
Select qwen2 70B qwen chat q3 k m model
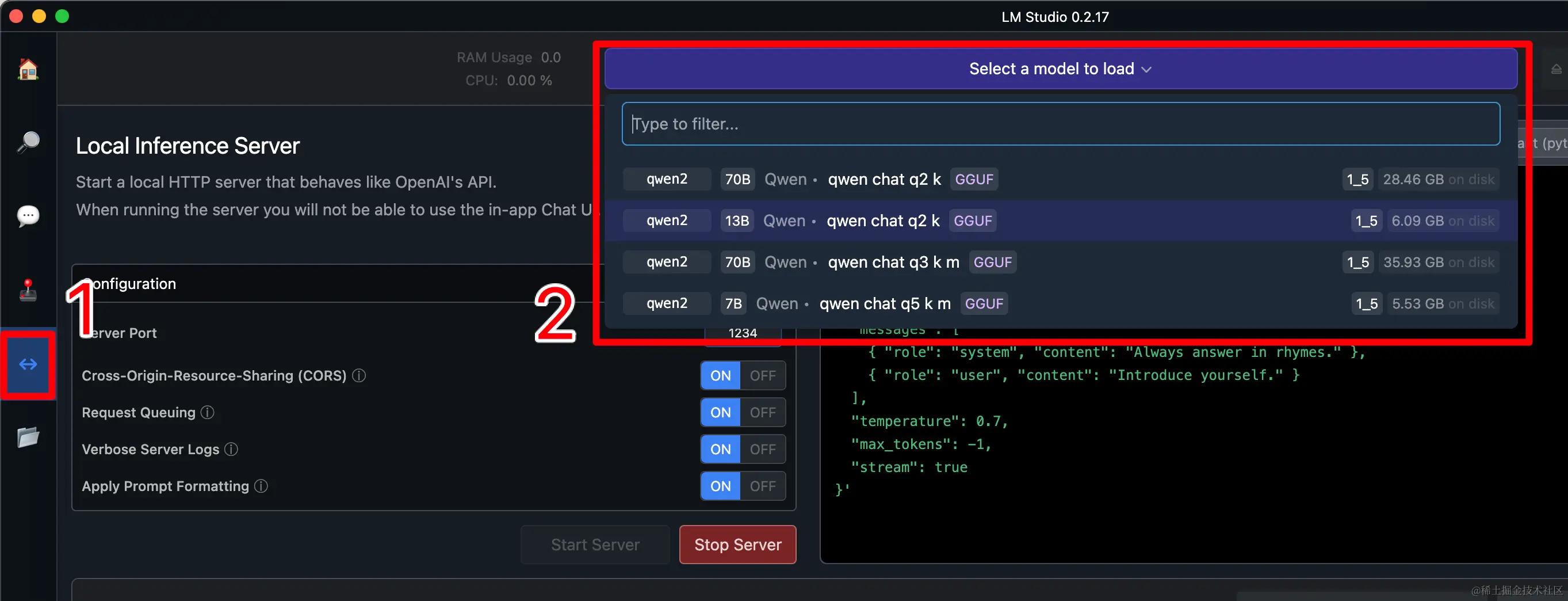pyautogui.click(x=1060, y=262)
